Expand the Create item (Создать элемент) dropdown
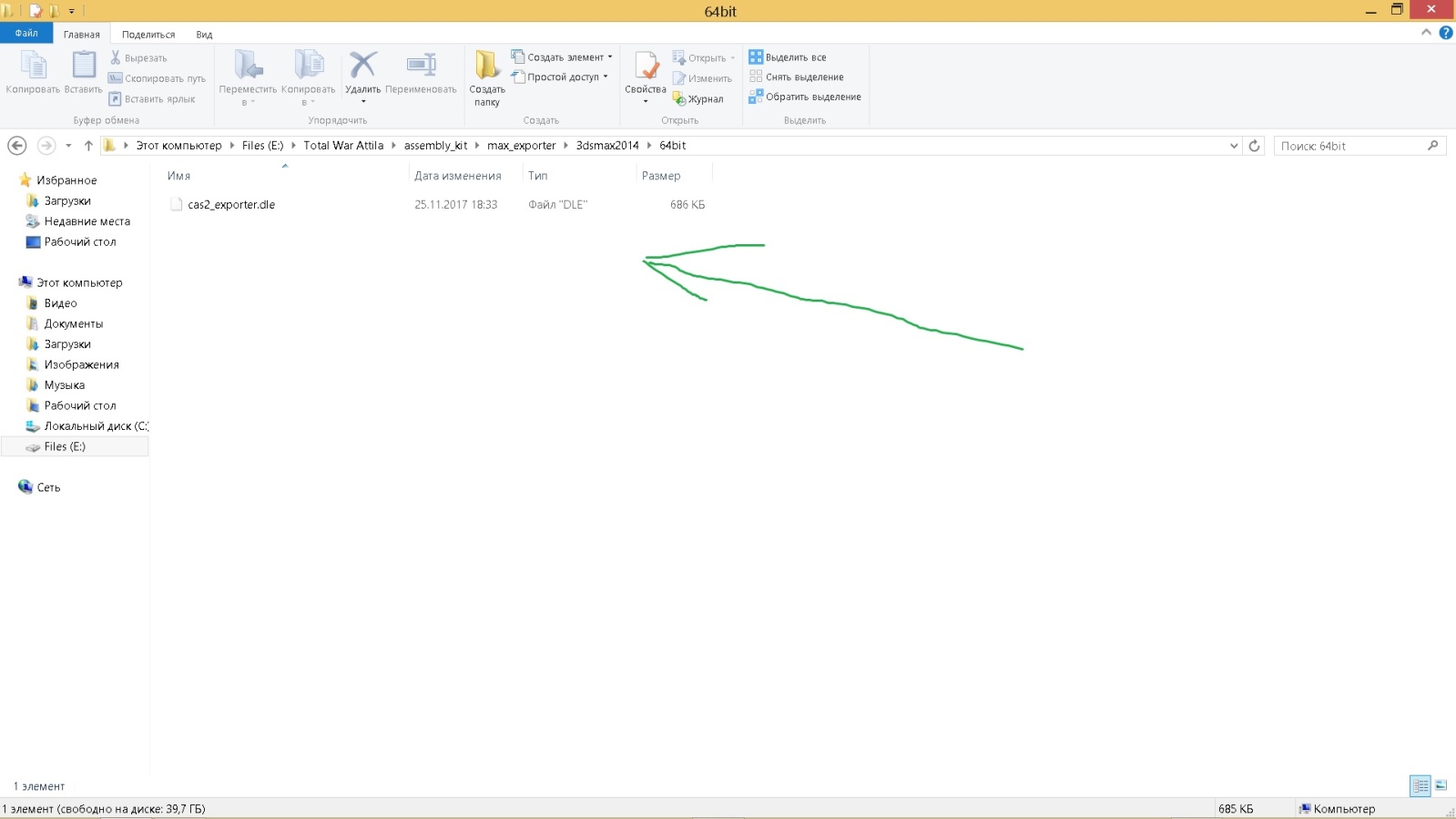This screenshot has height=819, width=1456. click(610, 57)
